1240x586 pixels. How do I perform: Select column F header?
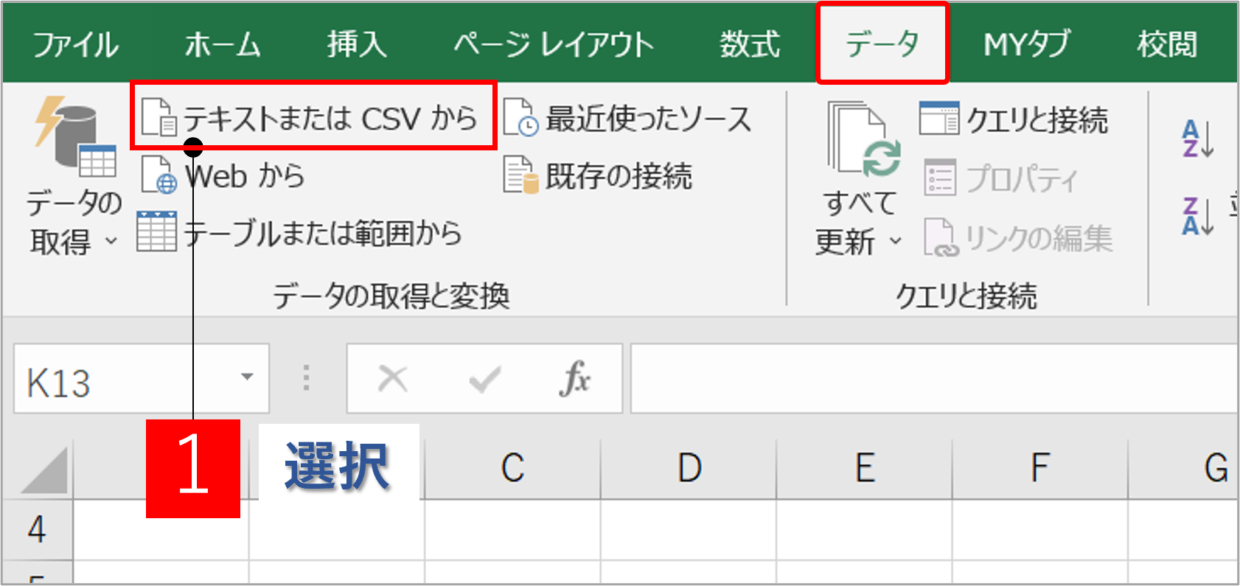pos(1040,467)
